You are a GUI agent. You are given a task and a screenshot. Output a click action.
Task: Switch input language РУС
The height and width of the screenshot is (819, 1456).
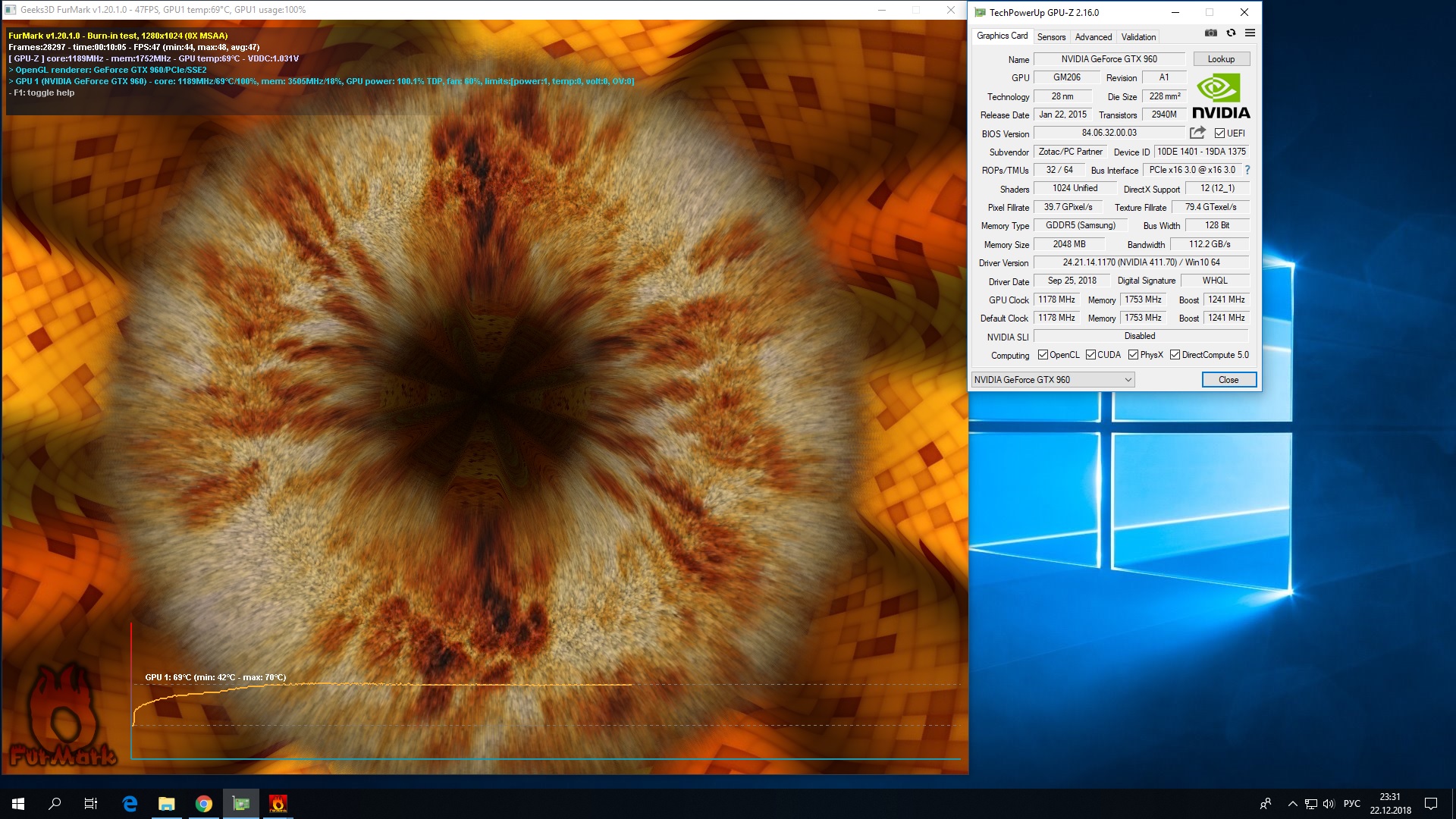point(1352,804)
